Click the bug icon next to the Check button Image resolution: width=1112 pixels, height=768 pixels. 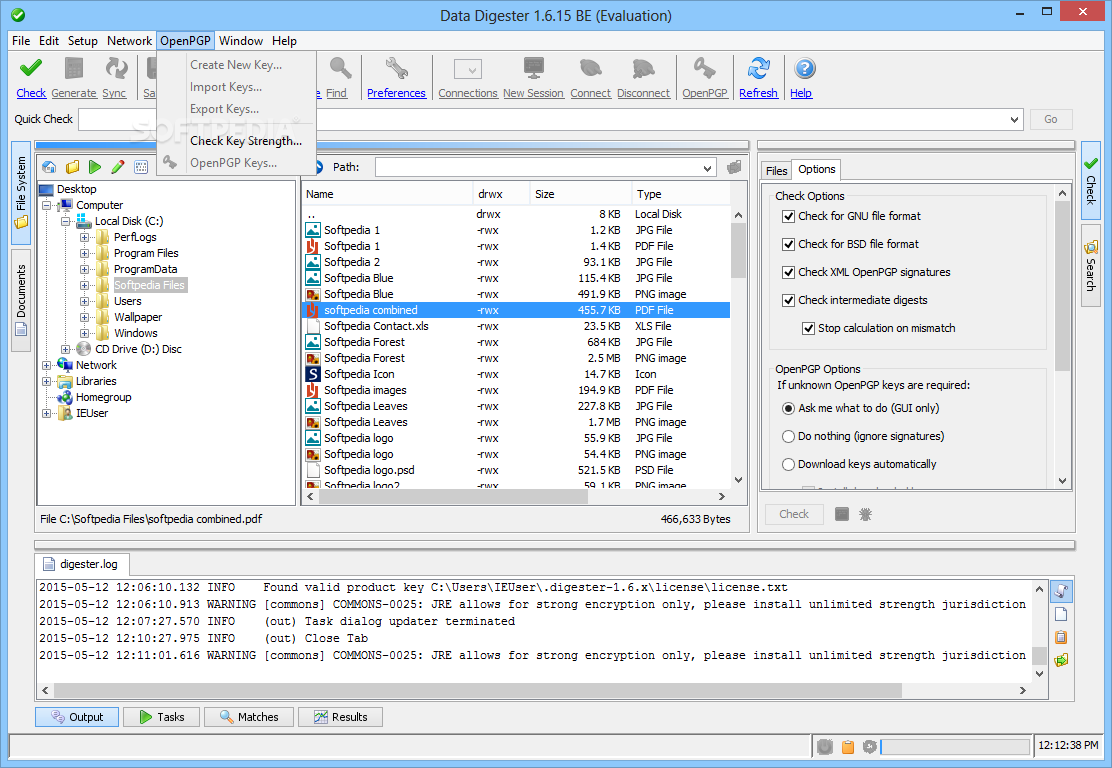(x=865, y=514)
